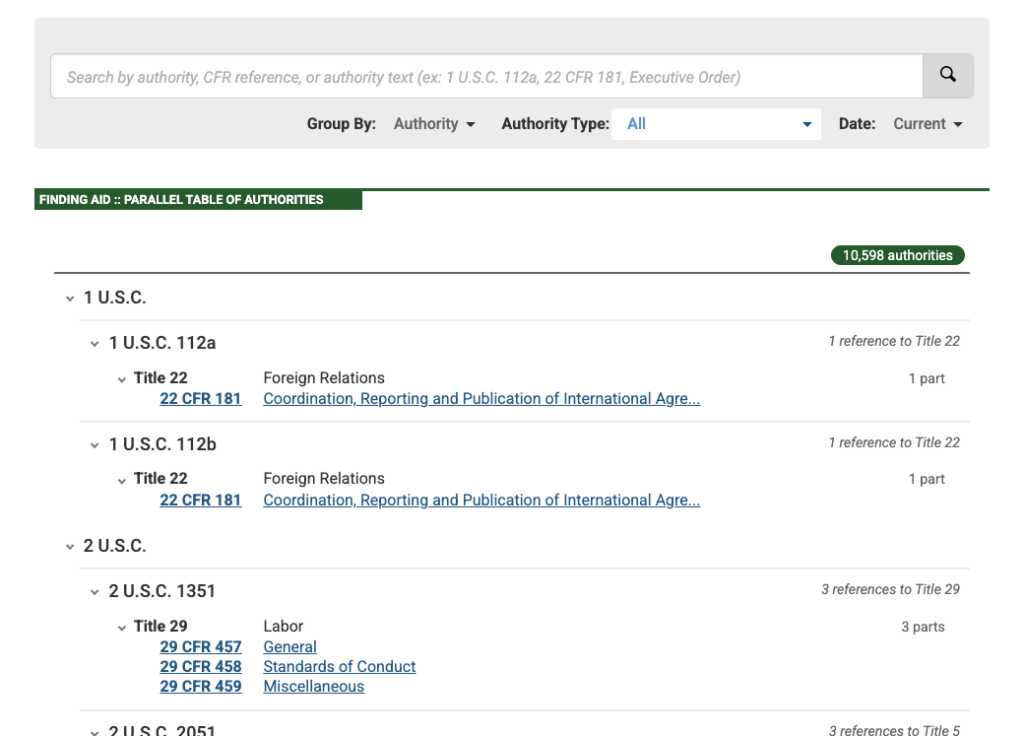Click '1 reference to Title 22' beside 112b

(894, 443)
